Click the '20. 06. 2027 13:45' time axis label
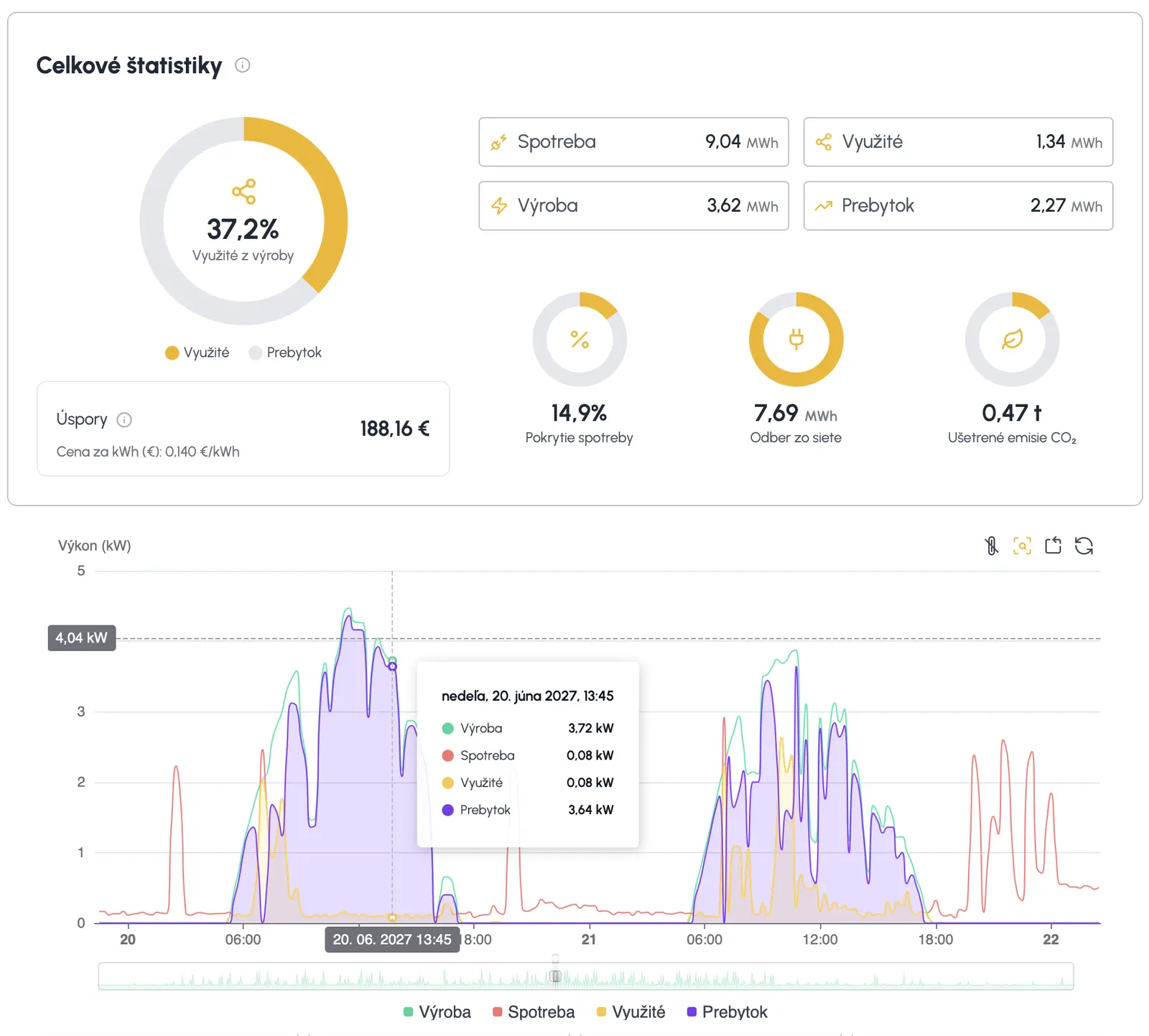Viewport: 1149px width, 1036px height. point(392,940)
